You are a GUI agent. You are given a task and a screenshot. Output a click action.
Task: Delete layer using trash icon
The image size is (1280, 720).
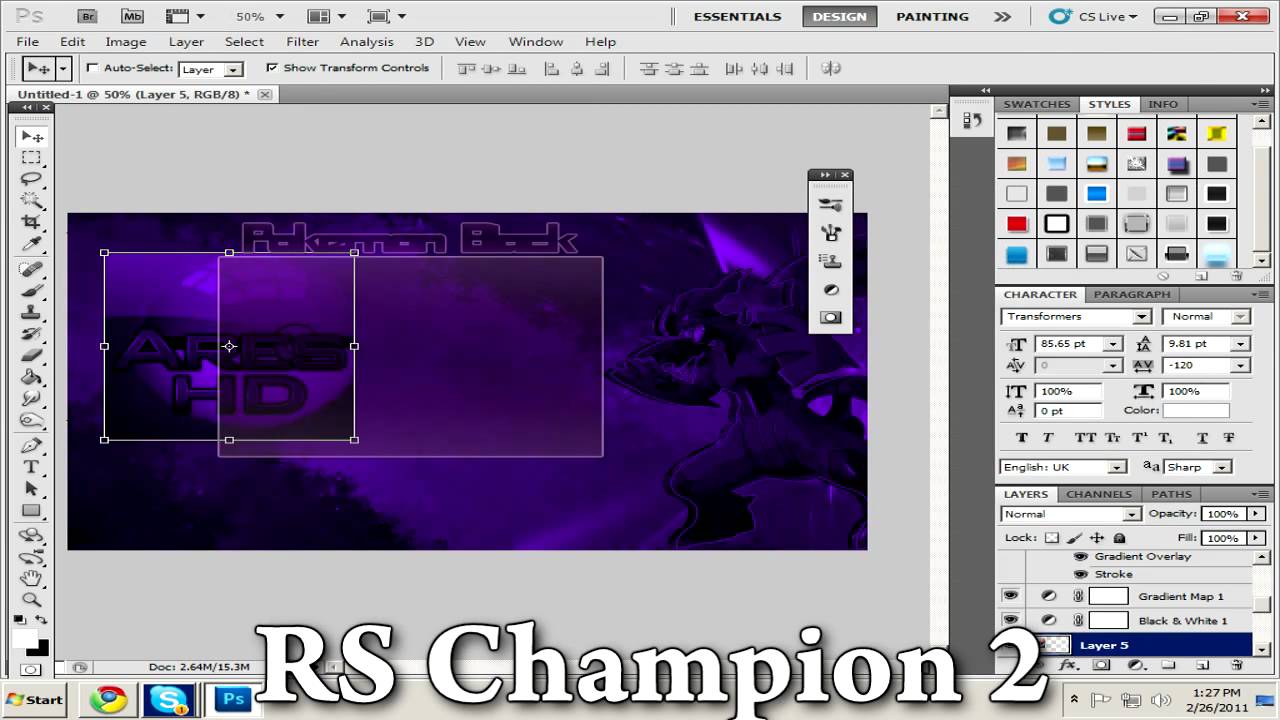coord(1237,665)
